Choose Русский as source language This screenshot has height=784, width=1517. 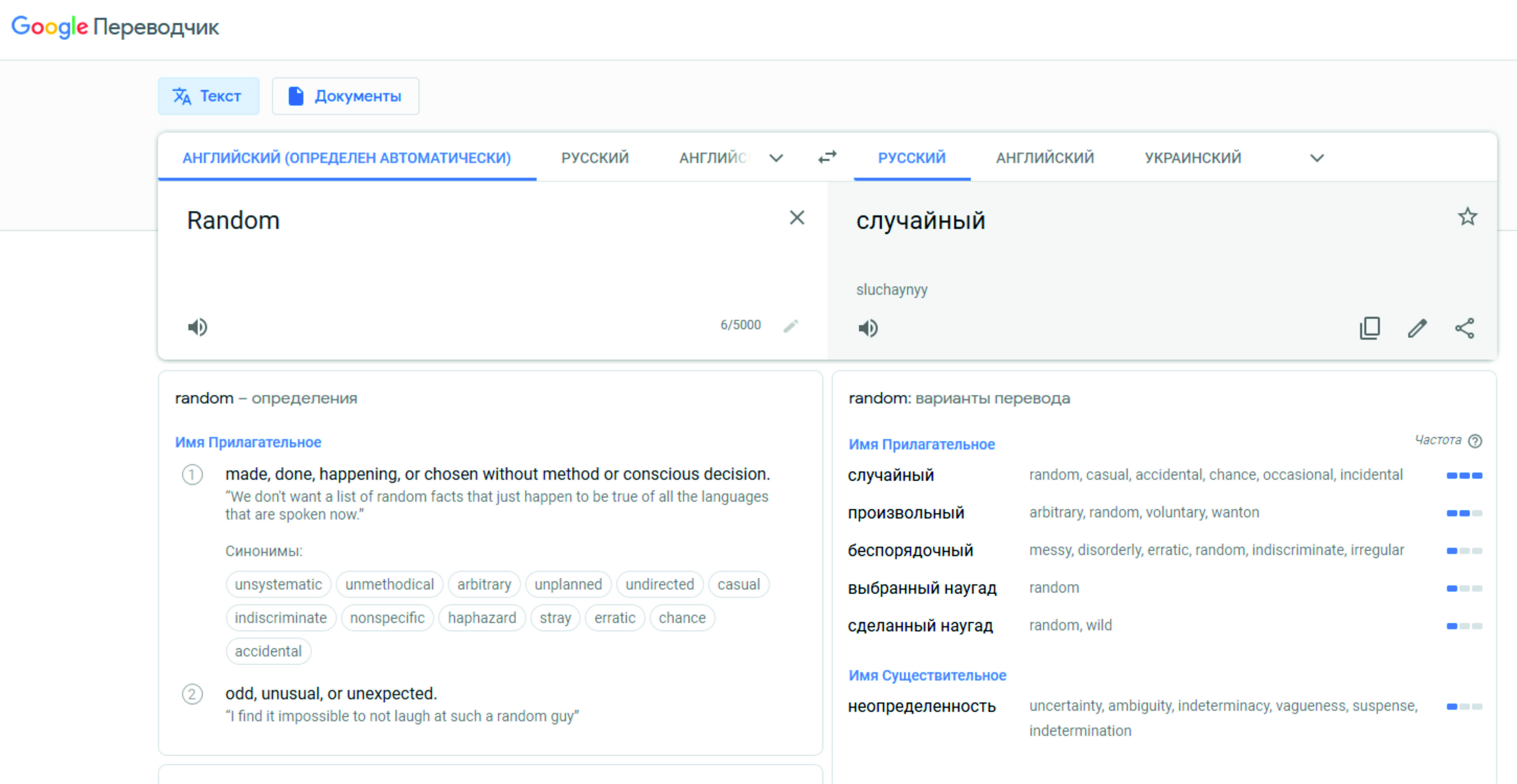(x=595, y=158)
